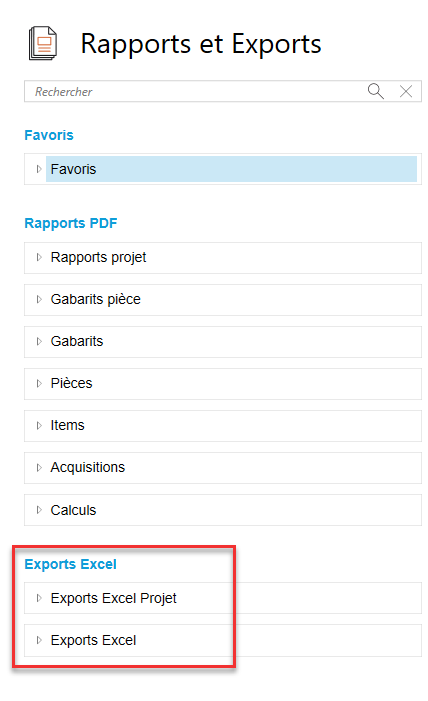Viewport: 428px width, 701px height.
Task: Expand the Calculs arrow
Action: 39,510
